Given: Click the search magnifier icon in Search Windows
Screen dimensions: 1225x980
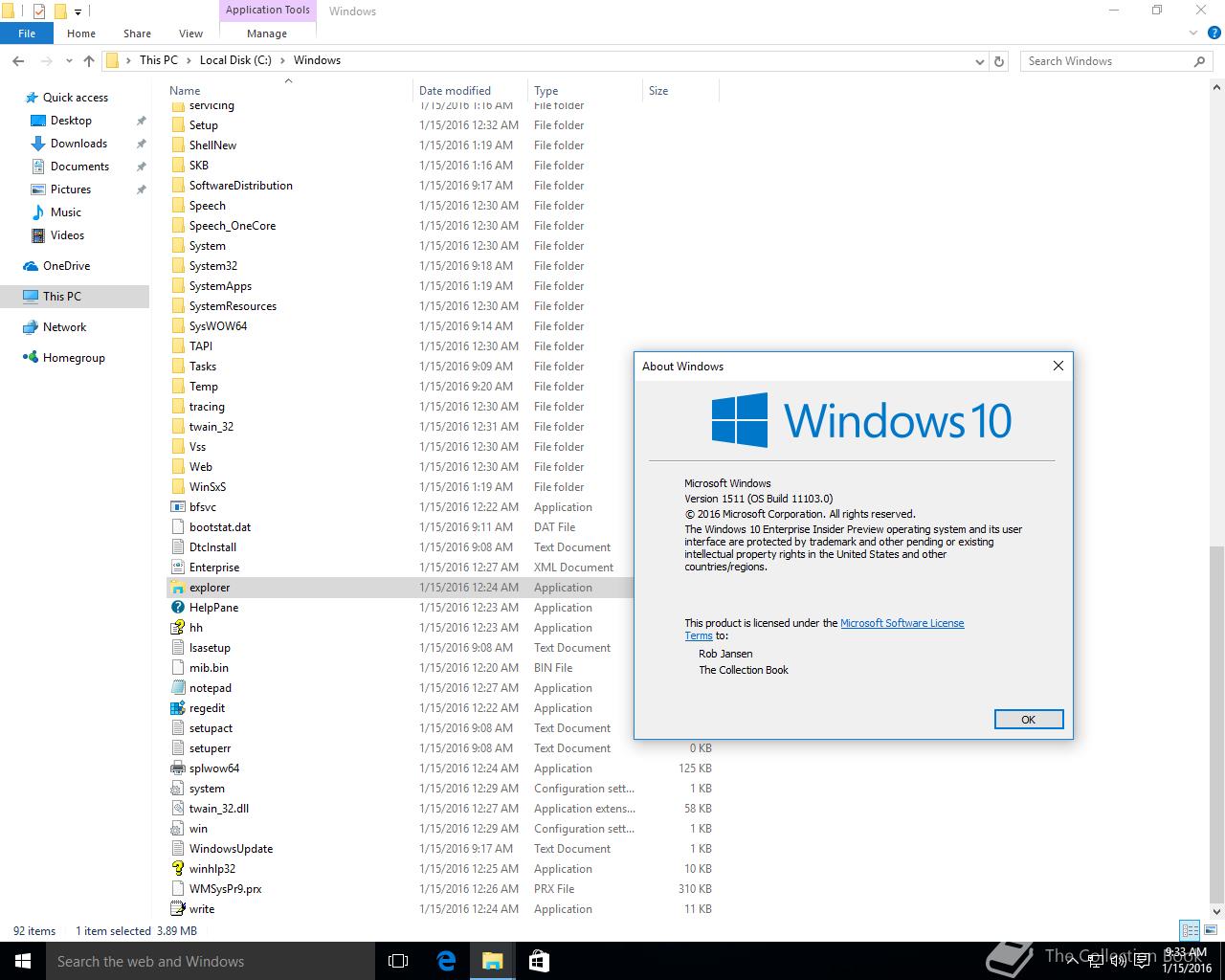Looking at the screenshot, I should [x=1199, y=60].
